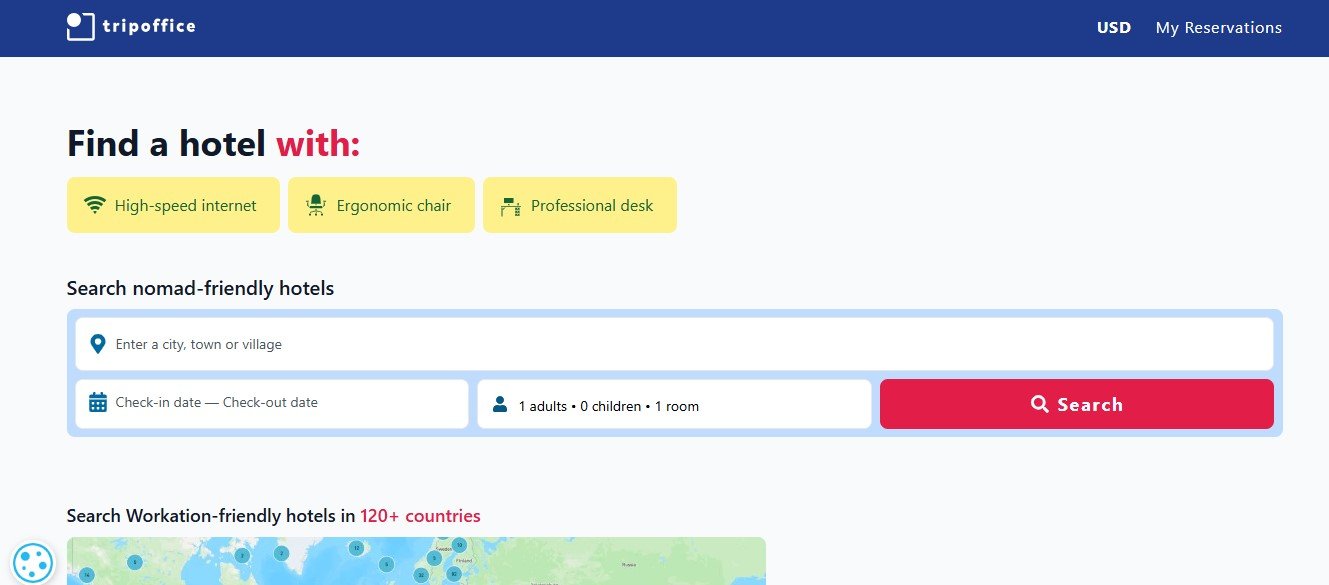Toggle the Ergonomic chair filter label

tap(393, 206)
